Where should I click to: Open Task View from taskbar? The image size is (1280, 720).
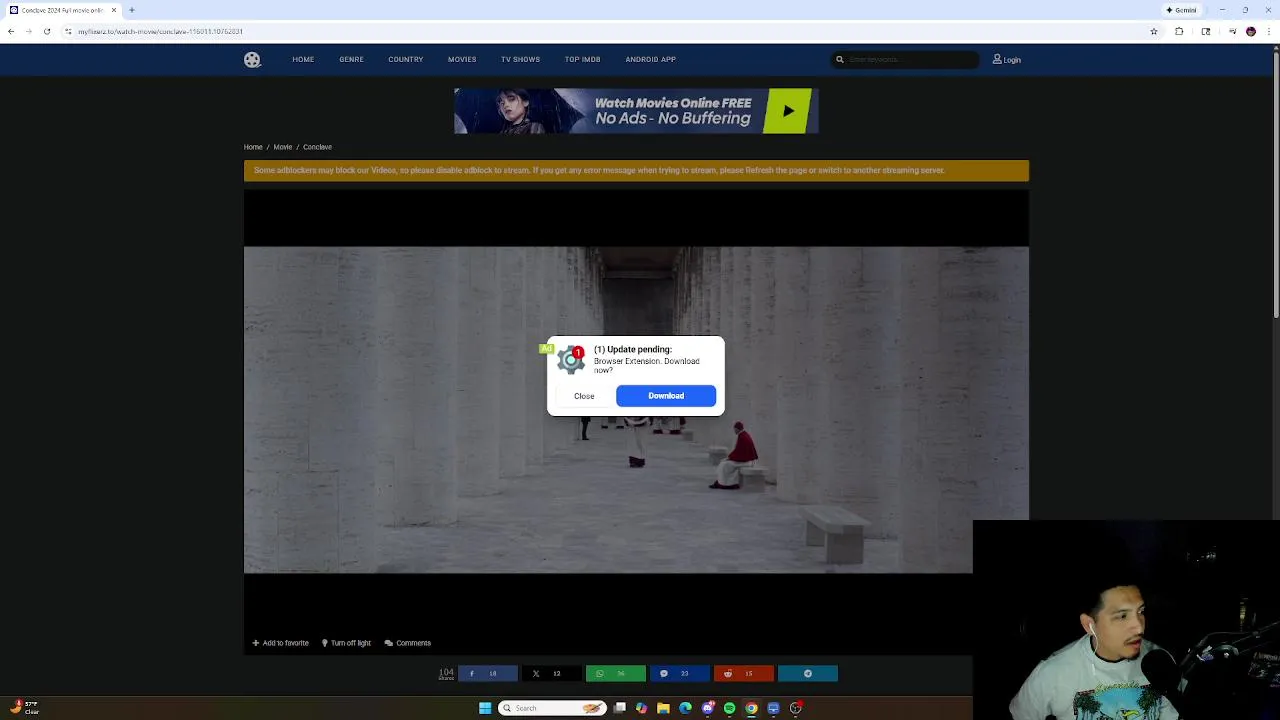(620, 708)
